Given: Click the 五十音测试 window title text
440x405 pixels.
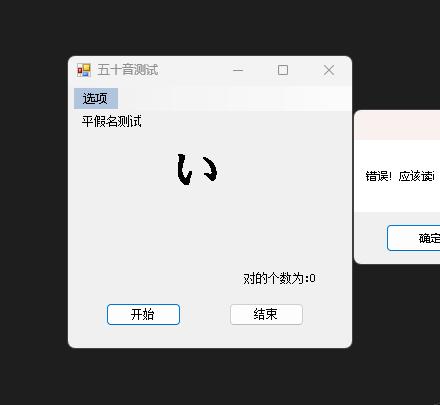Looking at the screenshot, I should 128,70.
